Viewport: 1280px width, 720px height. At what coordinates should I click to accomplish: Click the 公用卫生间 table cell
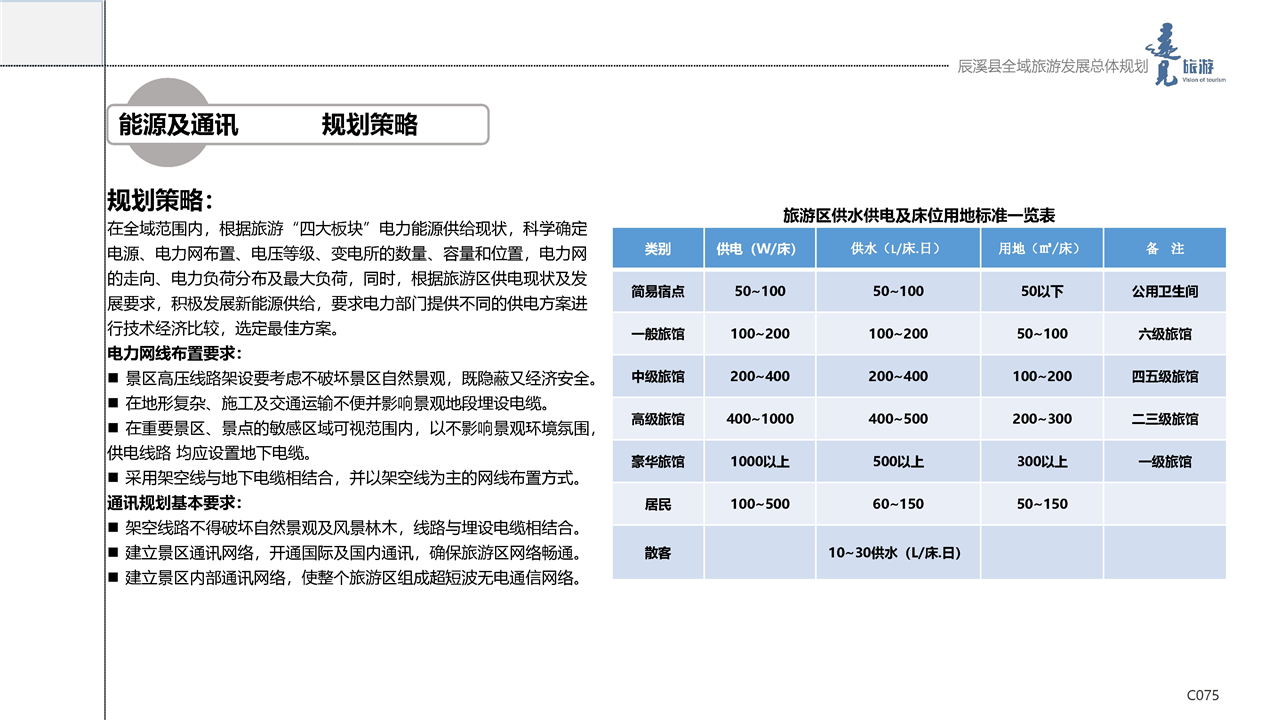click(1164, 291)
